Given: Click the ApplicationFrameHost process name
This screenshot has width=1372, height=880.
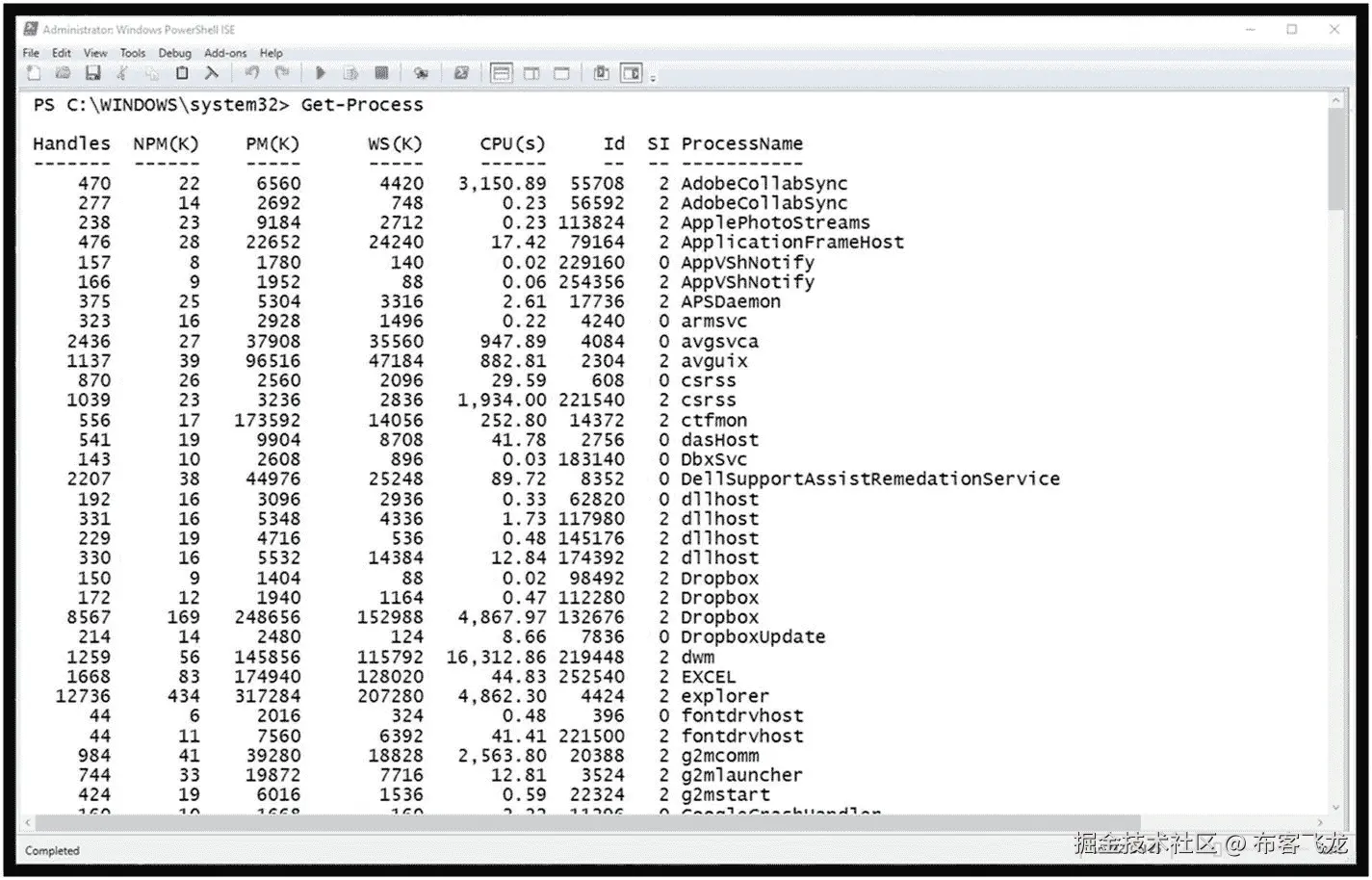Looking at the screenshot, I should coord(792,243).
